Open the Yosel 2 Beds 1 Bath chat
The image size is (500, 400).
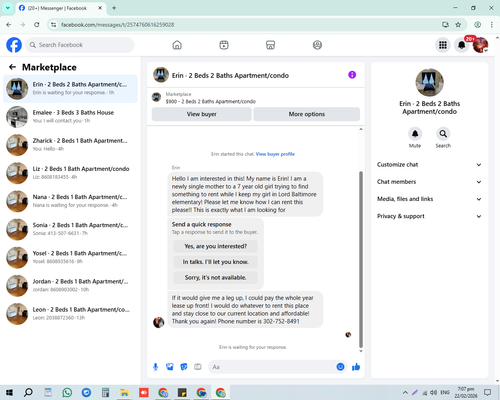(70, 257)
